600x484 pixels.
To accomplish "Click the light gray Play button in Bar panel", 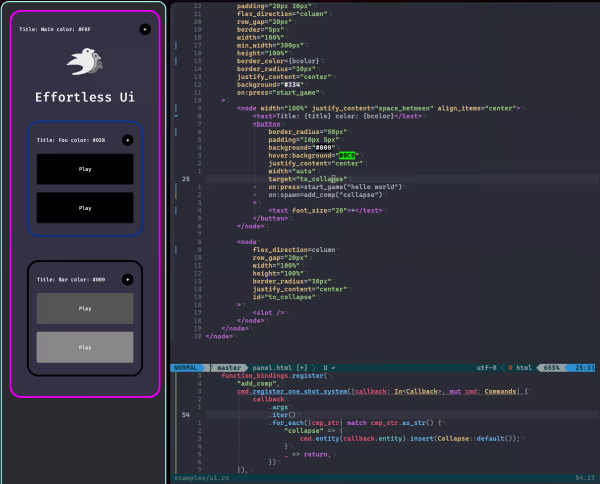I will [x=85, y=347].
